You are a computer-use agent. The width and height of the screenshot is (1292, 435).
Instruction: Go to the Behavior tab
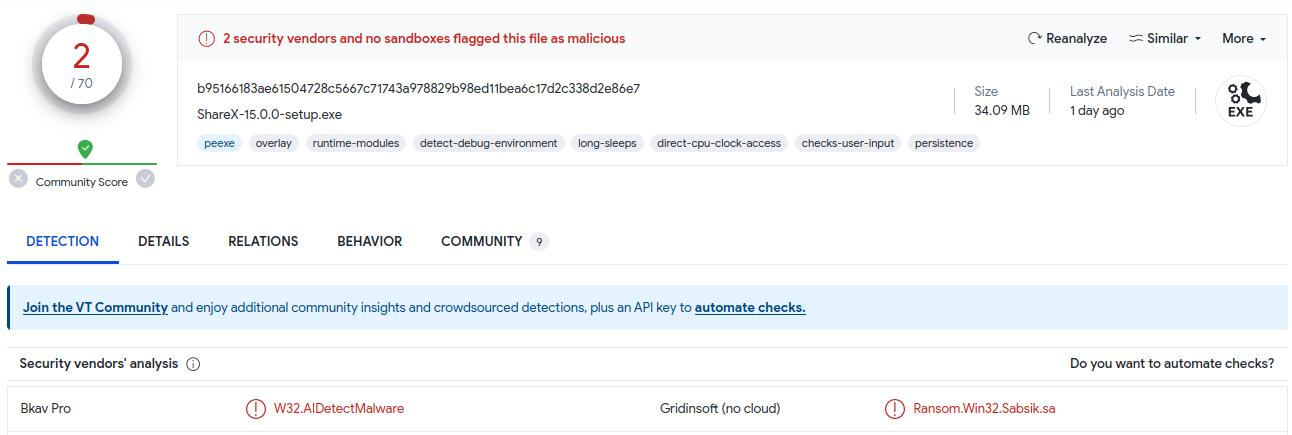(369, 241)
